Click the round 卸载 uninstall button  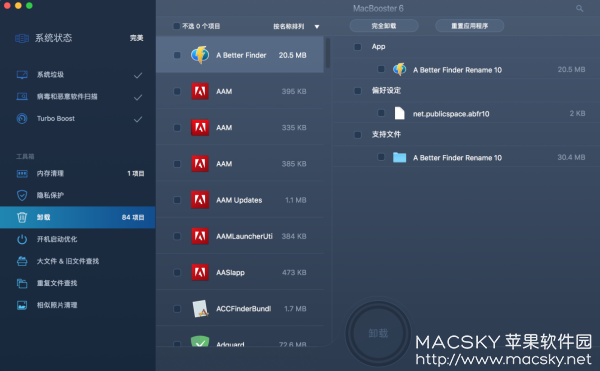click(378, 334)
